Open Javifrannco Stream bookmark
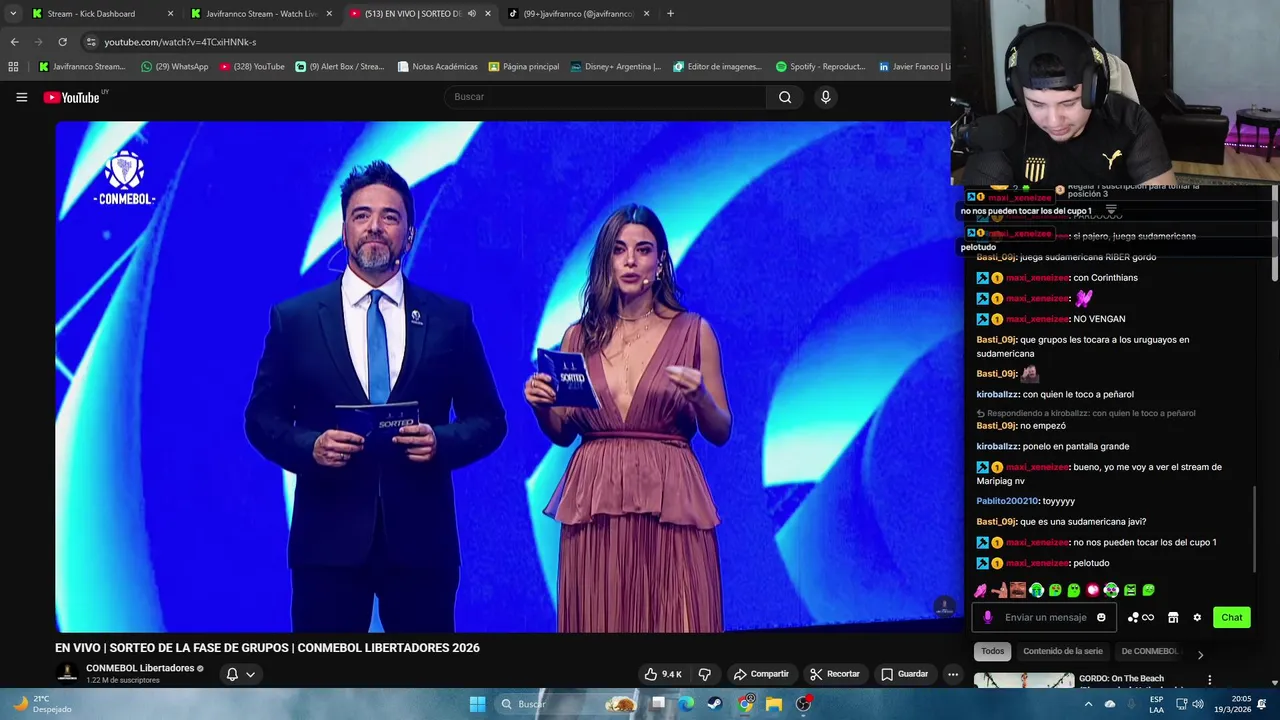 click(x=82, y=67)
